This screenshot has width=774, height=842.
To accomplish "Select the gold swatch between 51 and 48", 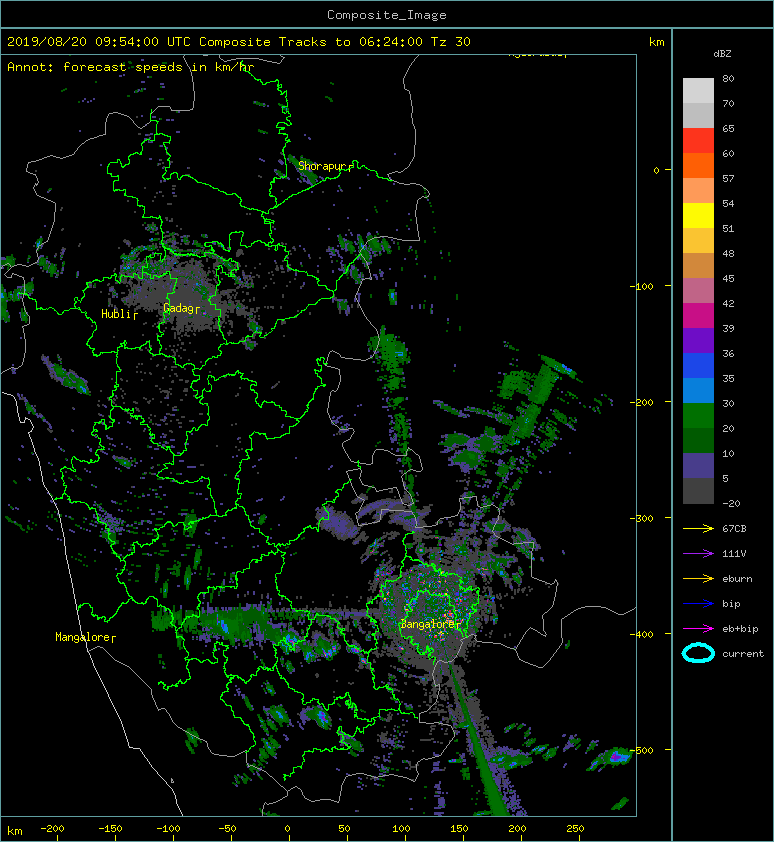I will pyautogui.click(x=698, y=241).
